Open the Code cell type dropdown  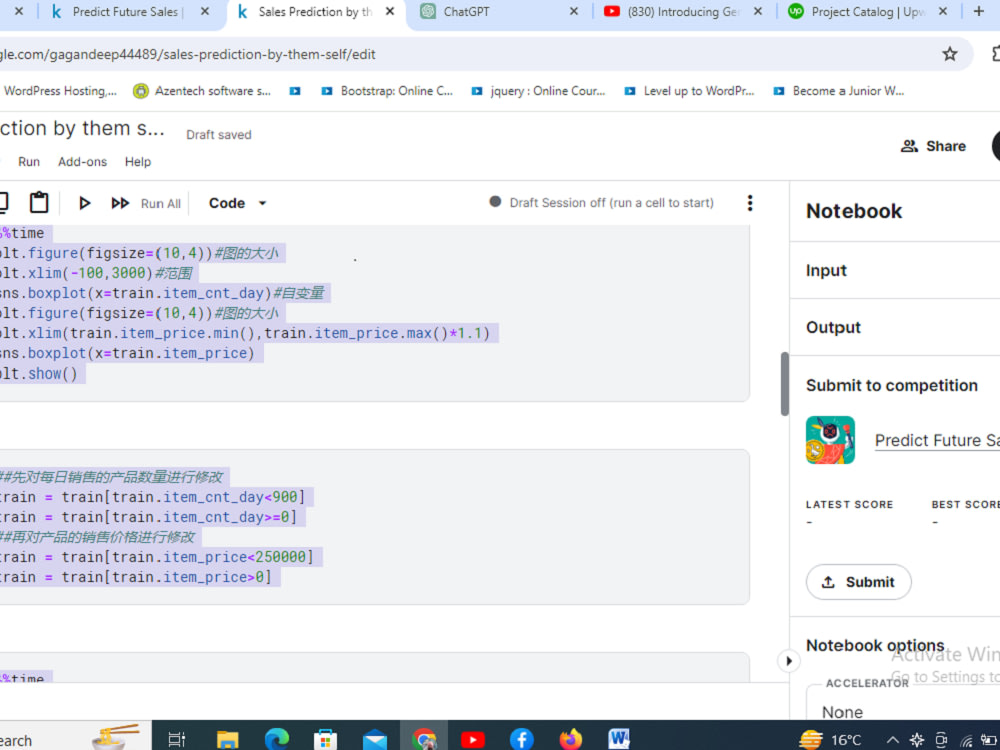237,203
